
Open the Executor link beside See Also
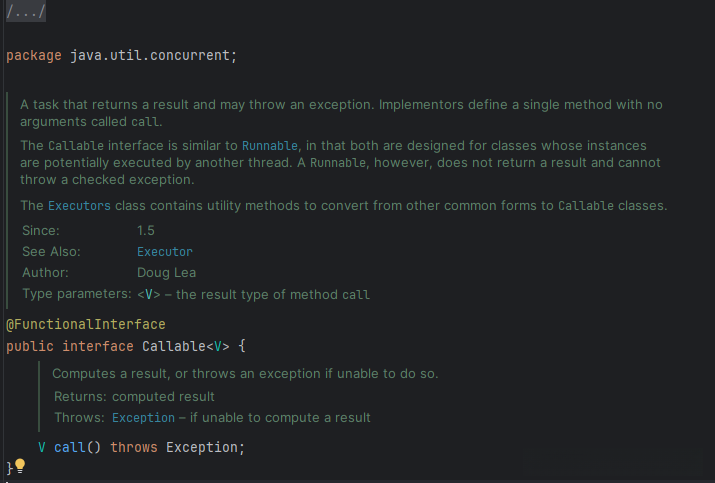tap(165, 252)
